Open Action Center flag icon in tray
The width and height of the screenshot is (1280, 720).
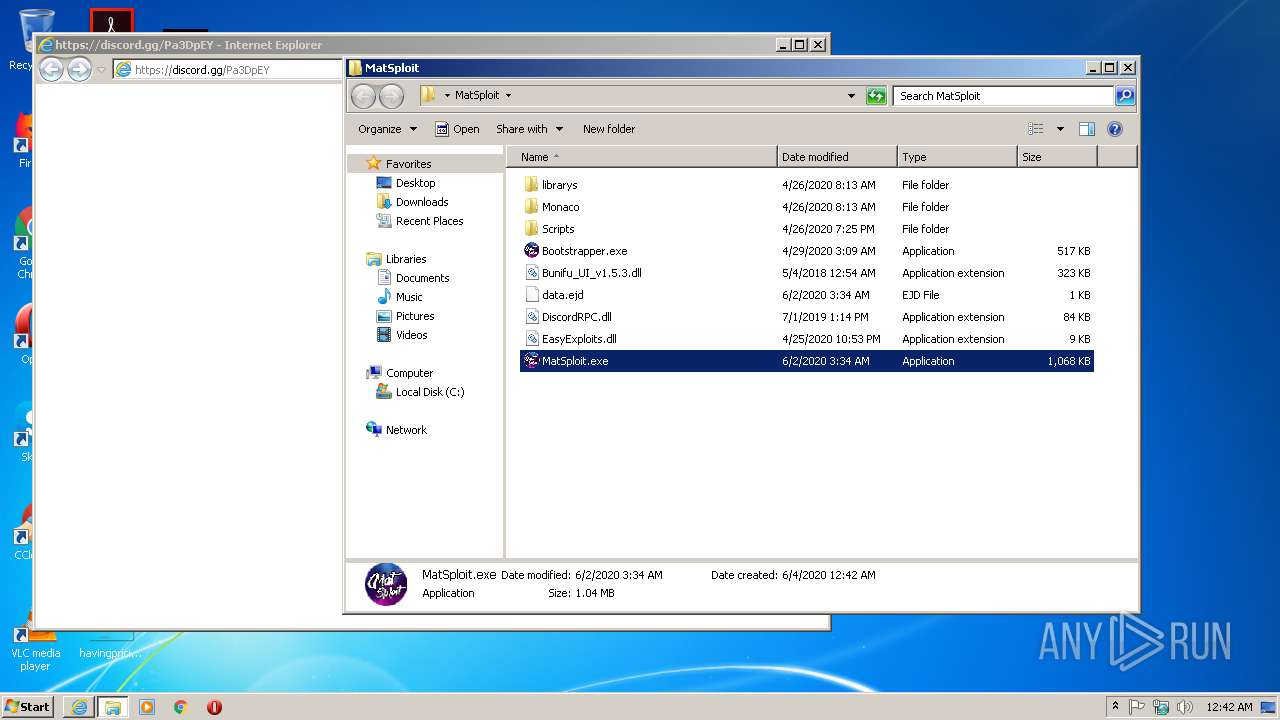(1137, 707)
